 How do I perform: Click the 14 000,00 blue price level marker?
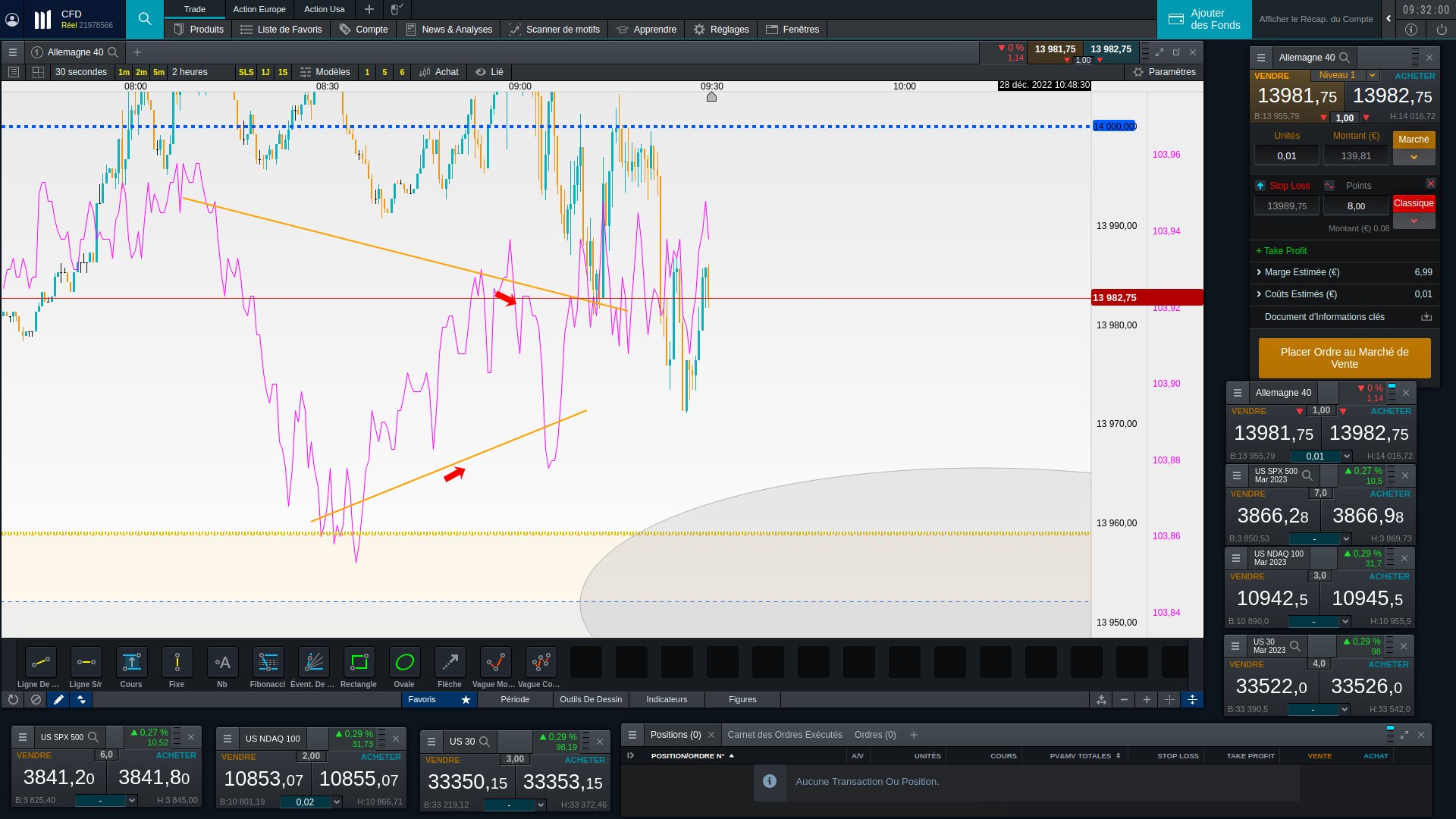pos(1113,127)
